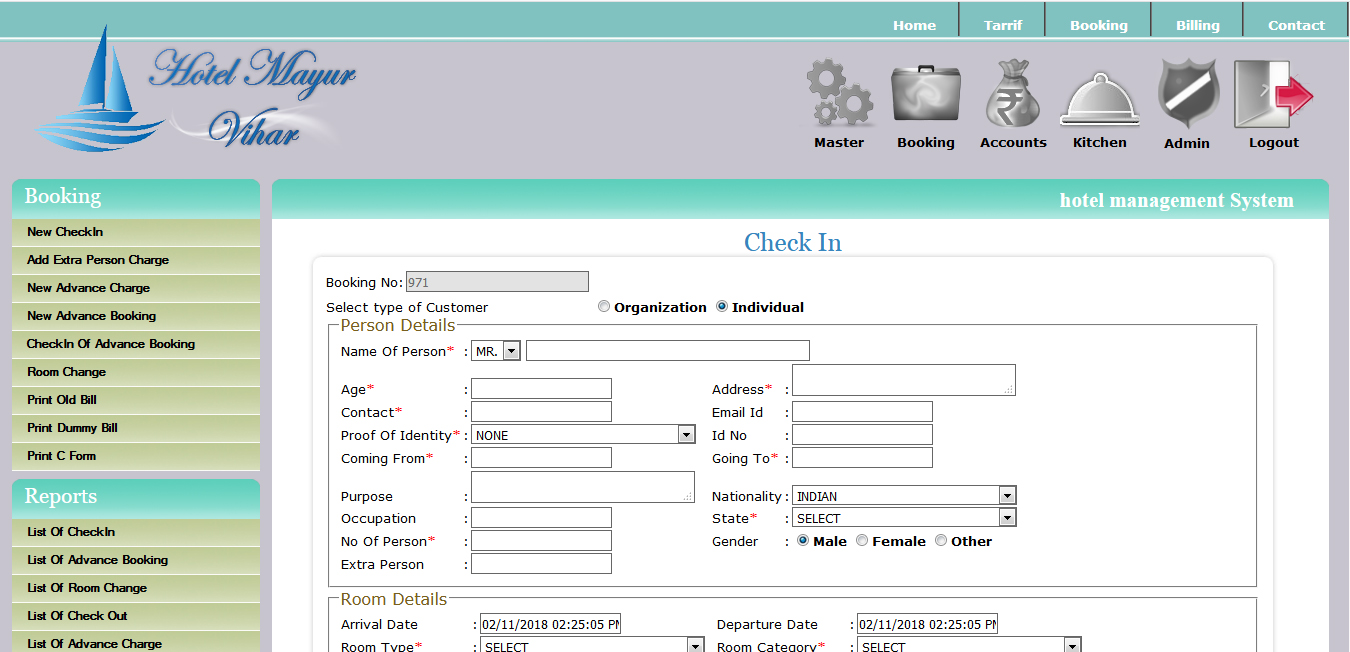Open the Room Category dropdown
Image resolution: width=1350 pixels, height=652 pixels.
(x=969, y=646)
